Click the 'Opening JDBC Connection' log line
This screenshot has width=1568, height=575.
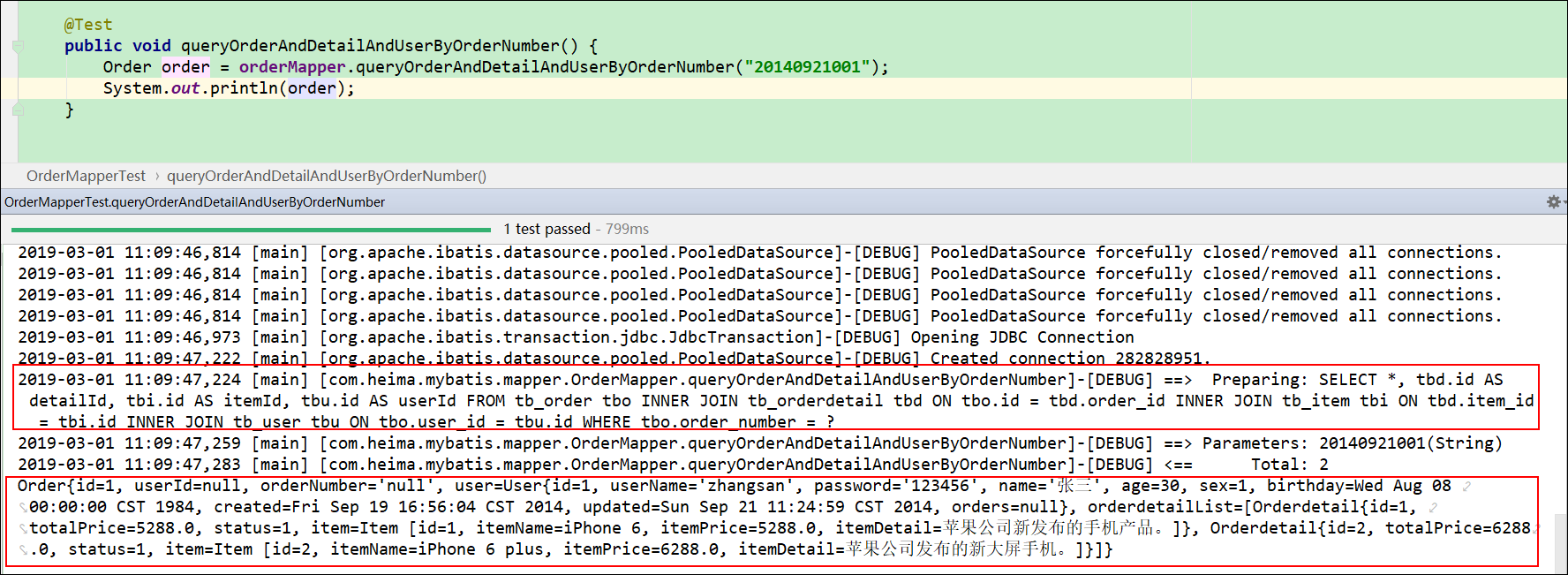click(1021, 337)
